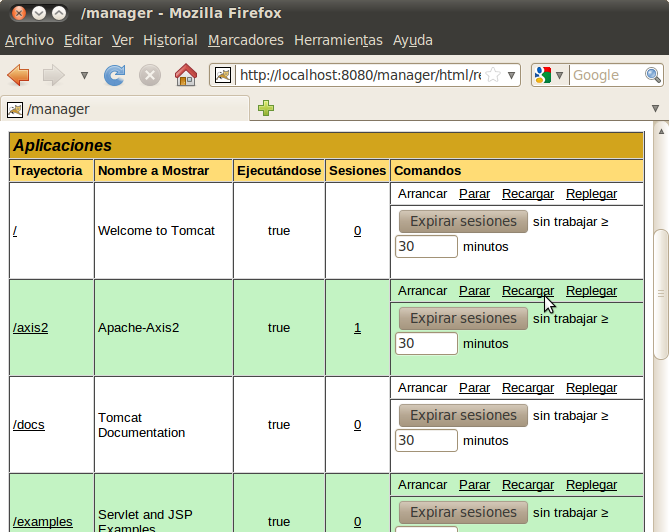Screen dimensions: 669x532
Task: Click Parar for Welcome to Tomcat
Action: tap(474, 194)
